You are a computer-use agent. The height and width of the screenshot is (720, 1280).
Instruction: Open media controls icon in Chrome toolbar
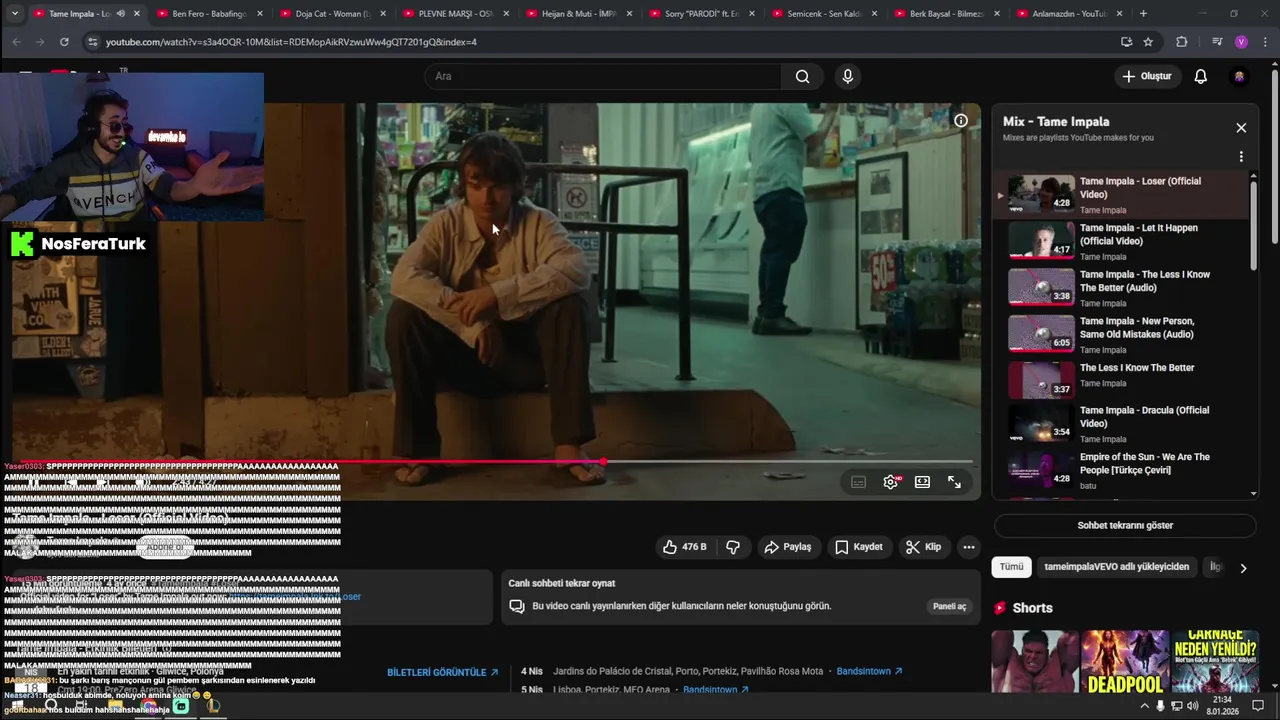click(1217, 42)
